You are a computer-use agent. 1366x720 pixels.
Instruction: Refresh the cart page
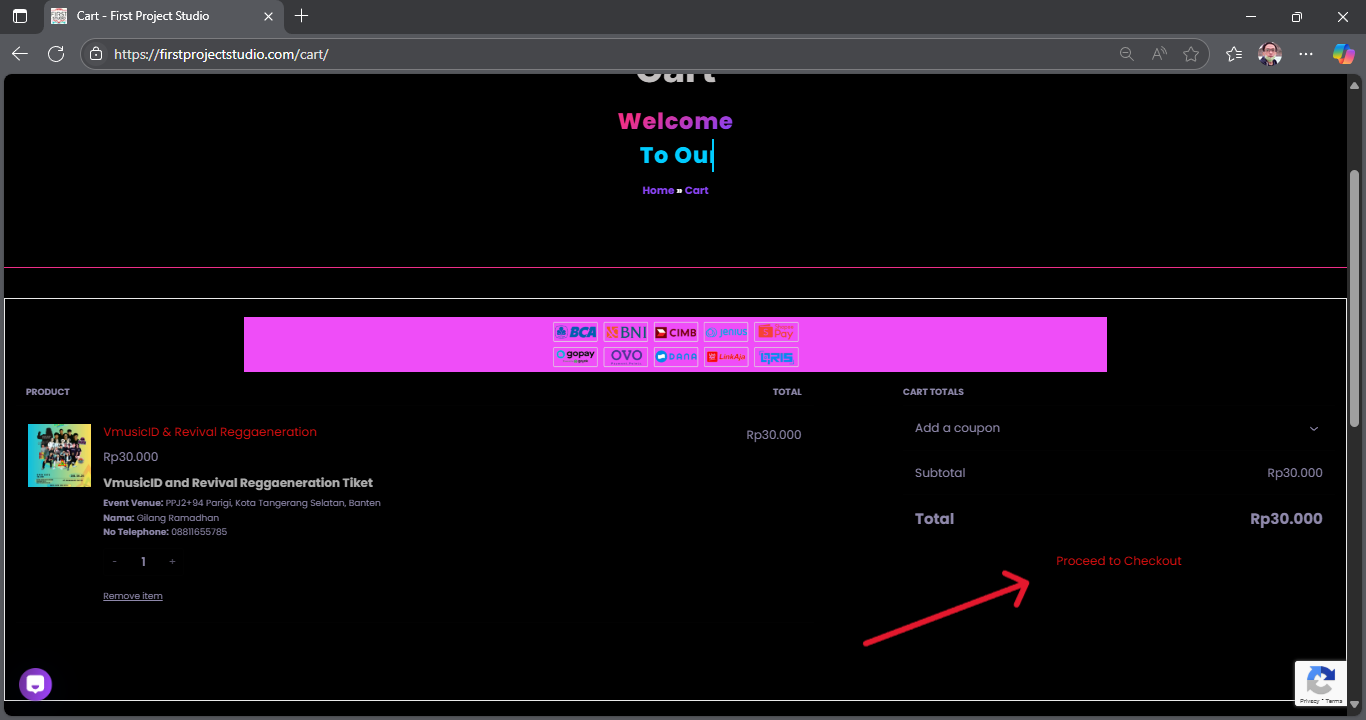(x=56, y=54)
